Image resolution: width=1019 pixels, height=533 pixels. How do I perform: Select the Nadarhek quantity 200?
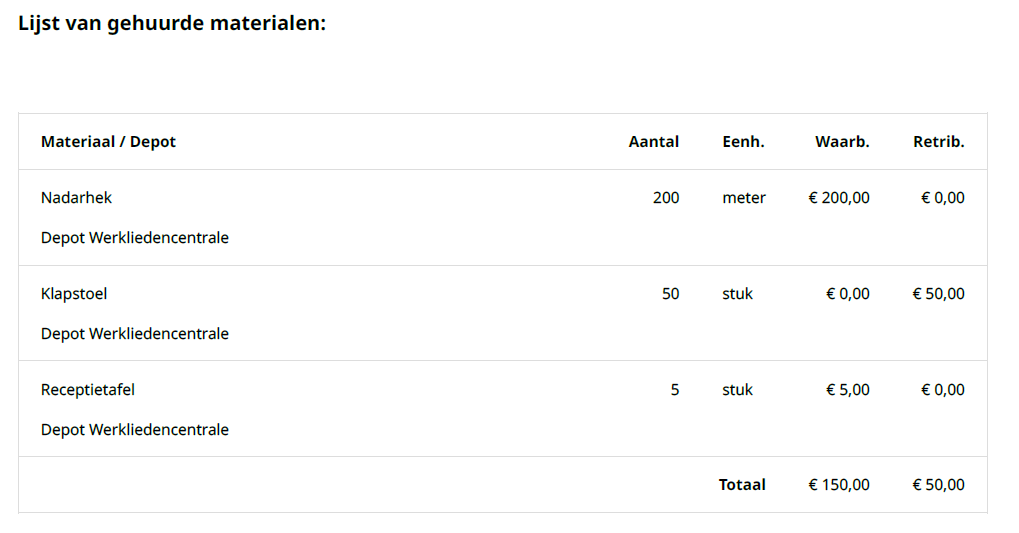666,198
